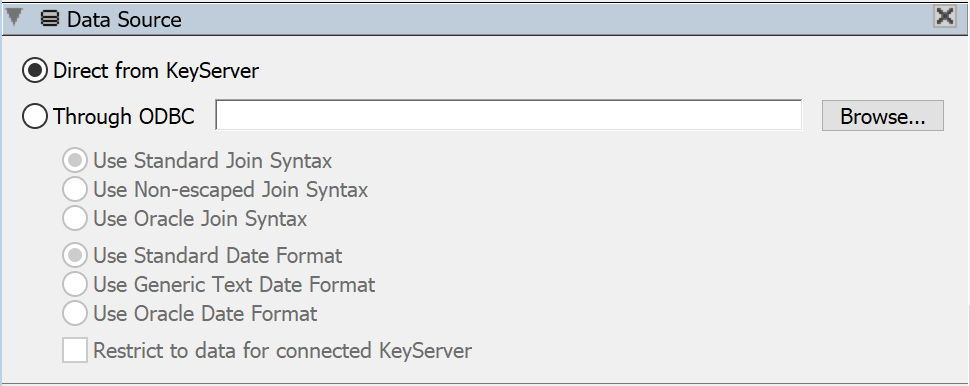Click the ODBC data source text field

[509, 115]
